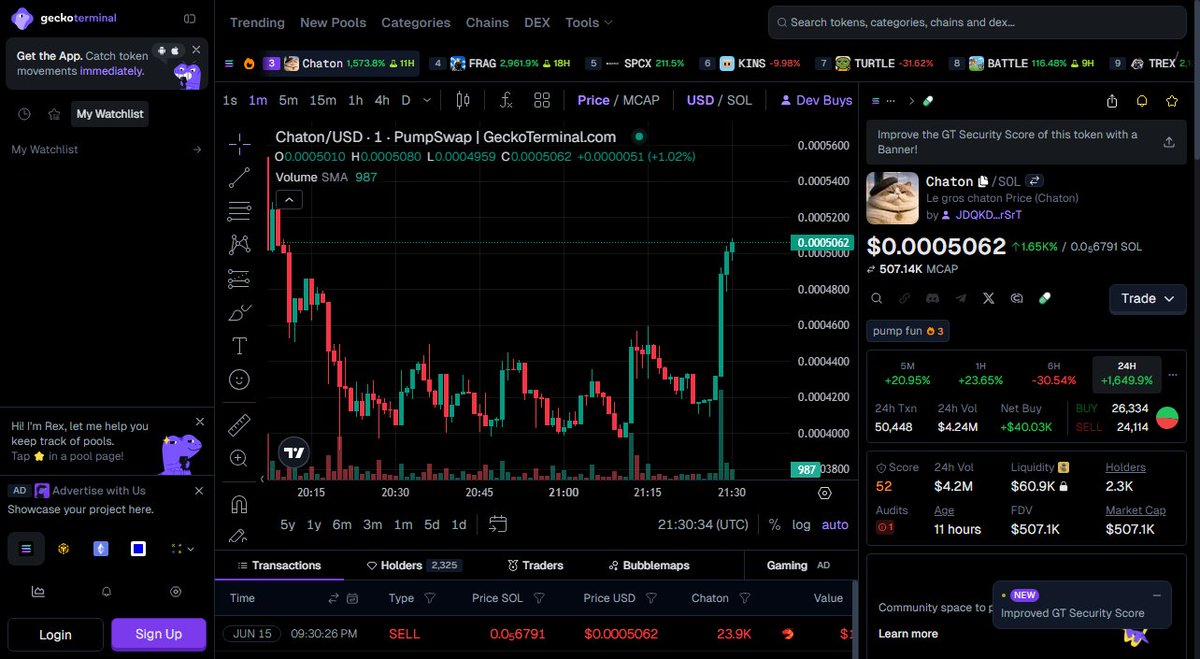Click the Sign Up button
This screenshot has height=659, width=1200.
159,634
